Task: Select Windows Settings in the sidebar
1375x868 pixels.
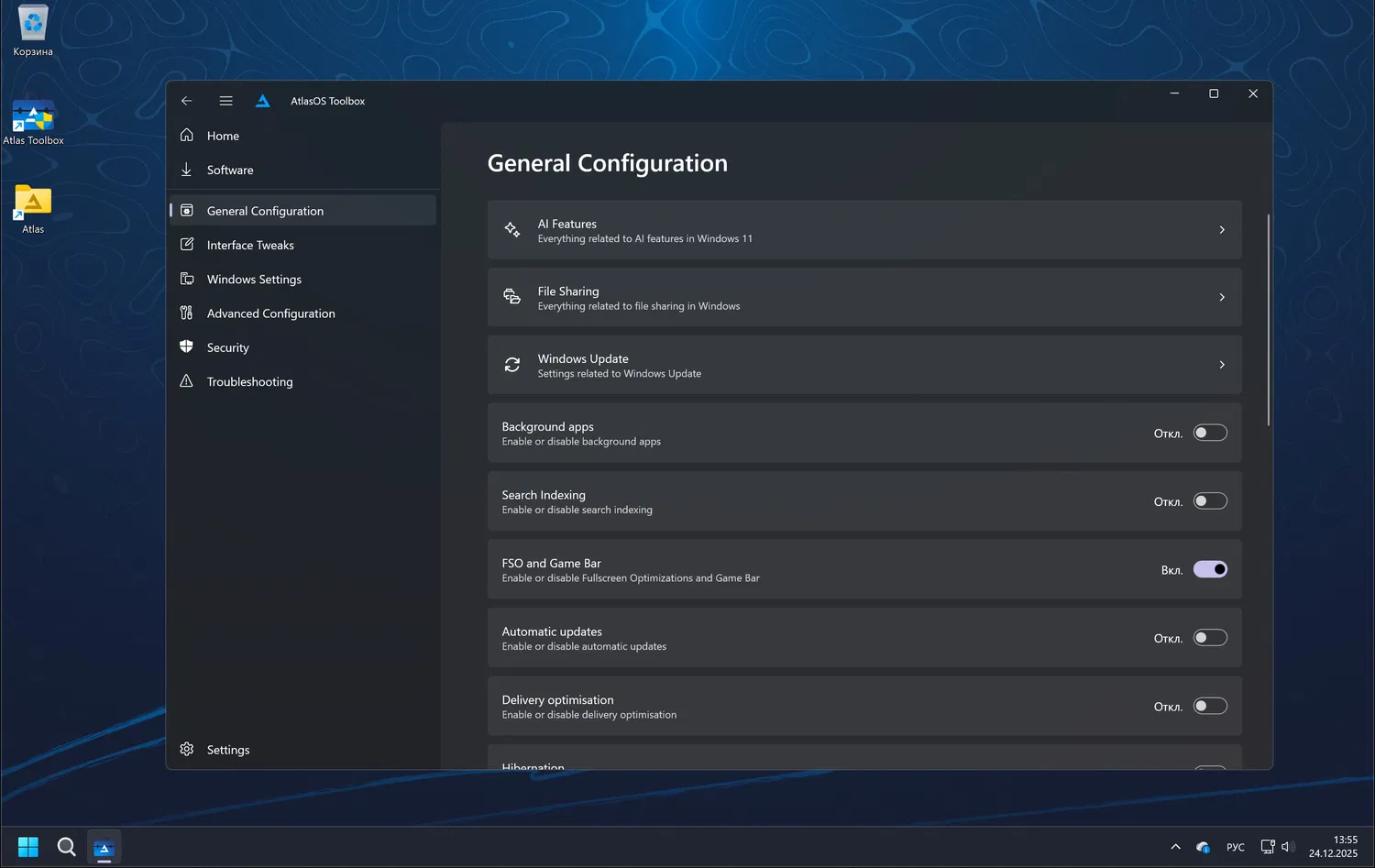Action: pyautogui.click(x=254, y=280)
